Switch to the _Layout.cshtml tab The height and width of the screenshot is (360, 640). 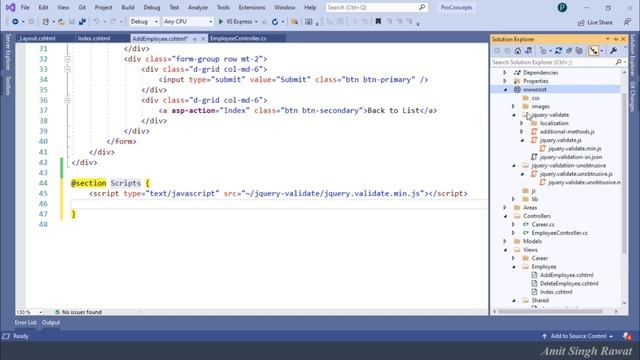click(38, 38)
